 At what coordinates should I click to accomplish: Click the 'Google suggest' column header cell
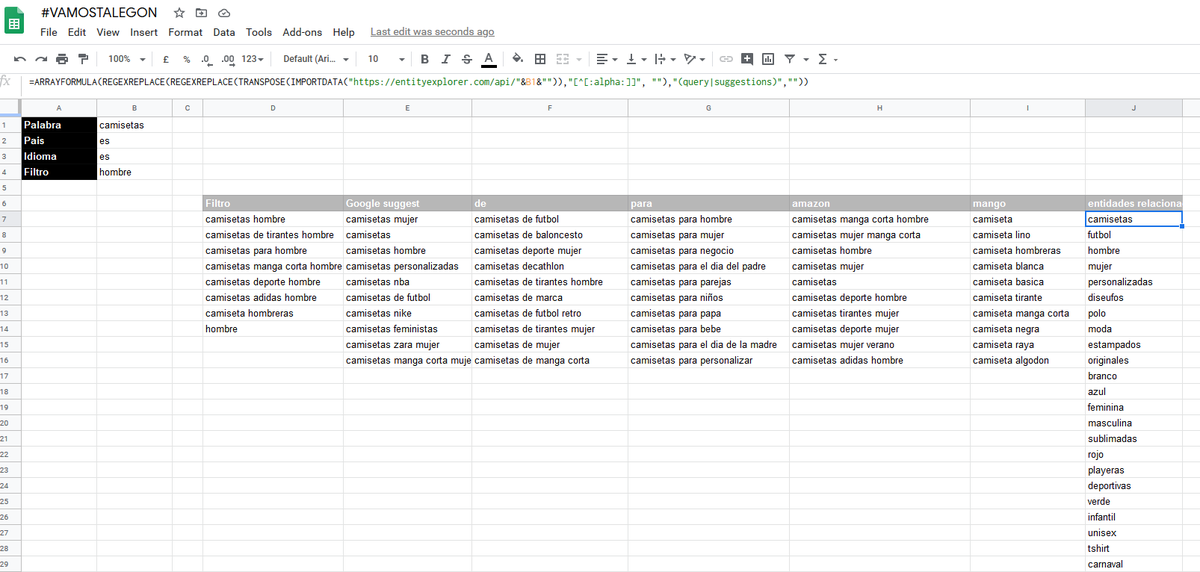pos(407,203)
